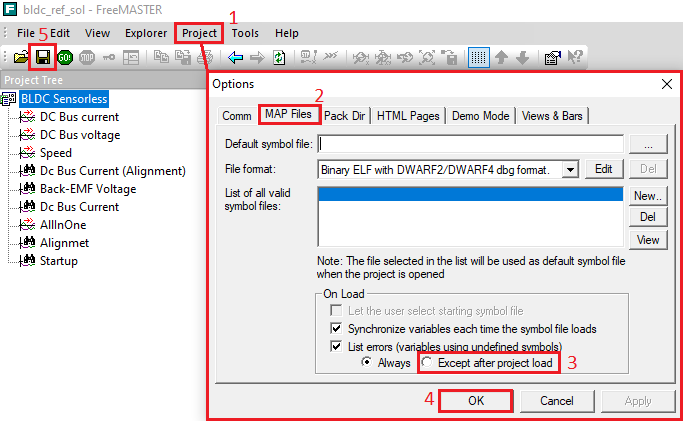Click the key icon in toolbar

(108, 57)
